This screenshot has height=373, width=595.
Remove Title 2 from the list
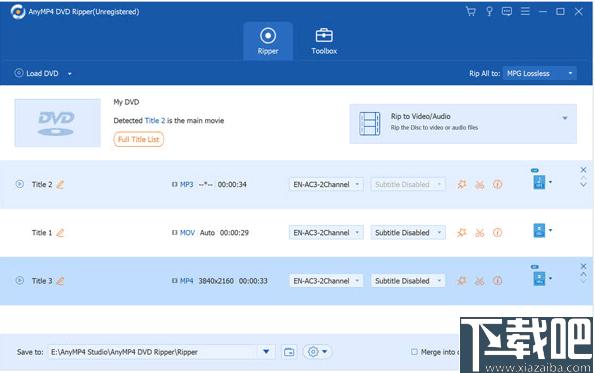584,170
